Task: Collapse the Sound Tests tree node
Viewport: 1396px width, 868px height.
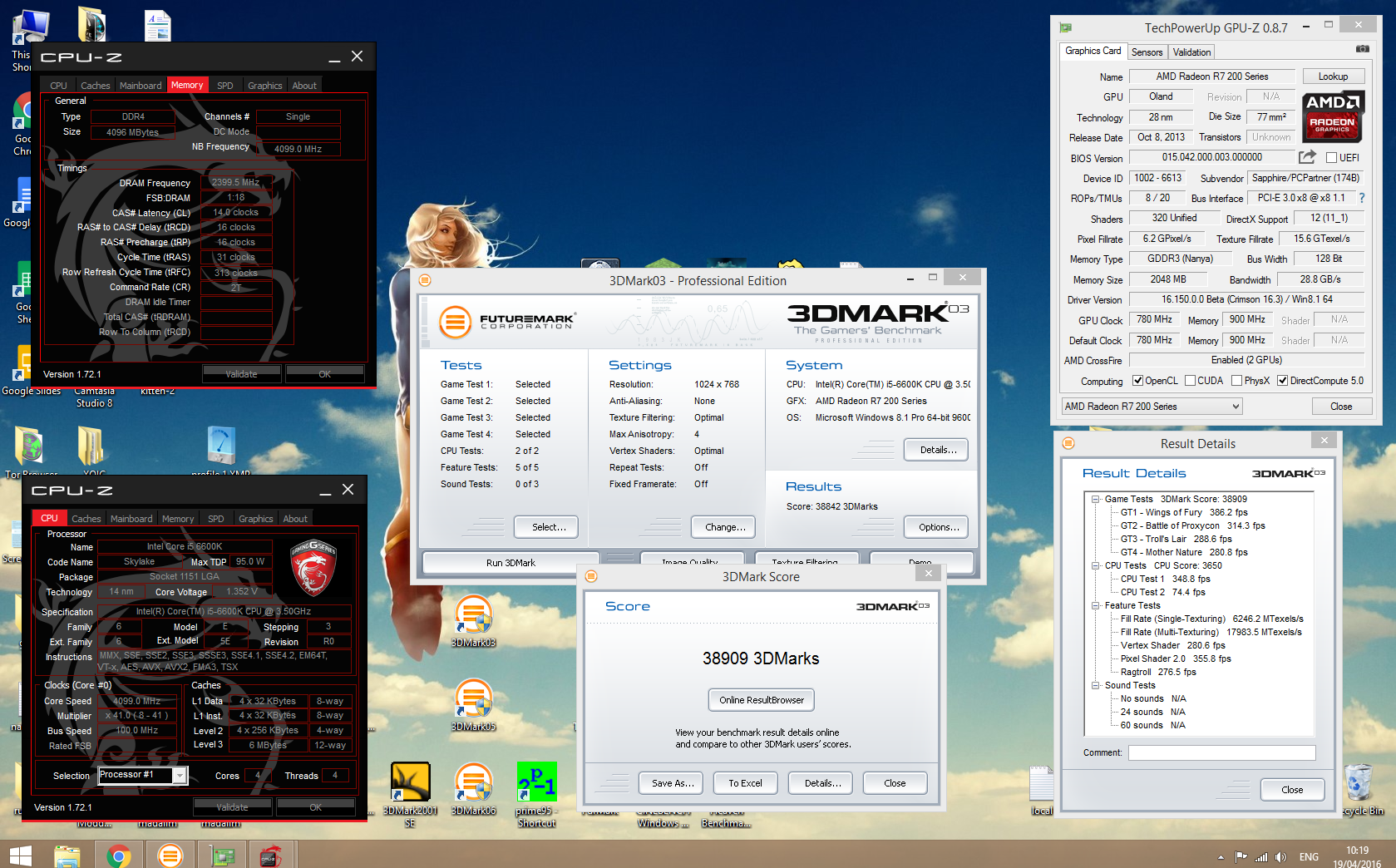Action: click(x=1096, y=686)
